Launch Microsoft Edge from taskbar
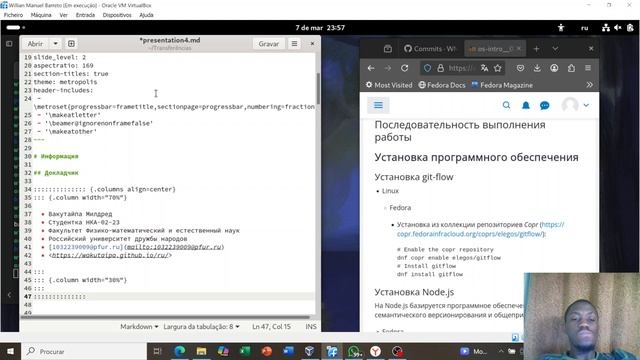 (x=180, y=351)
